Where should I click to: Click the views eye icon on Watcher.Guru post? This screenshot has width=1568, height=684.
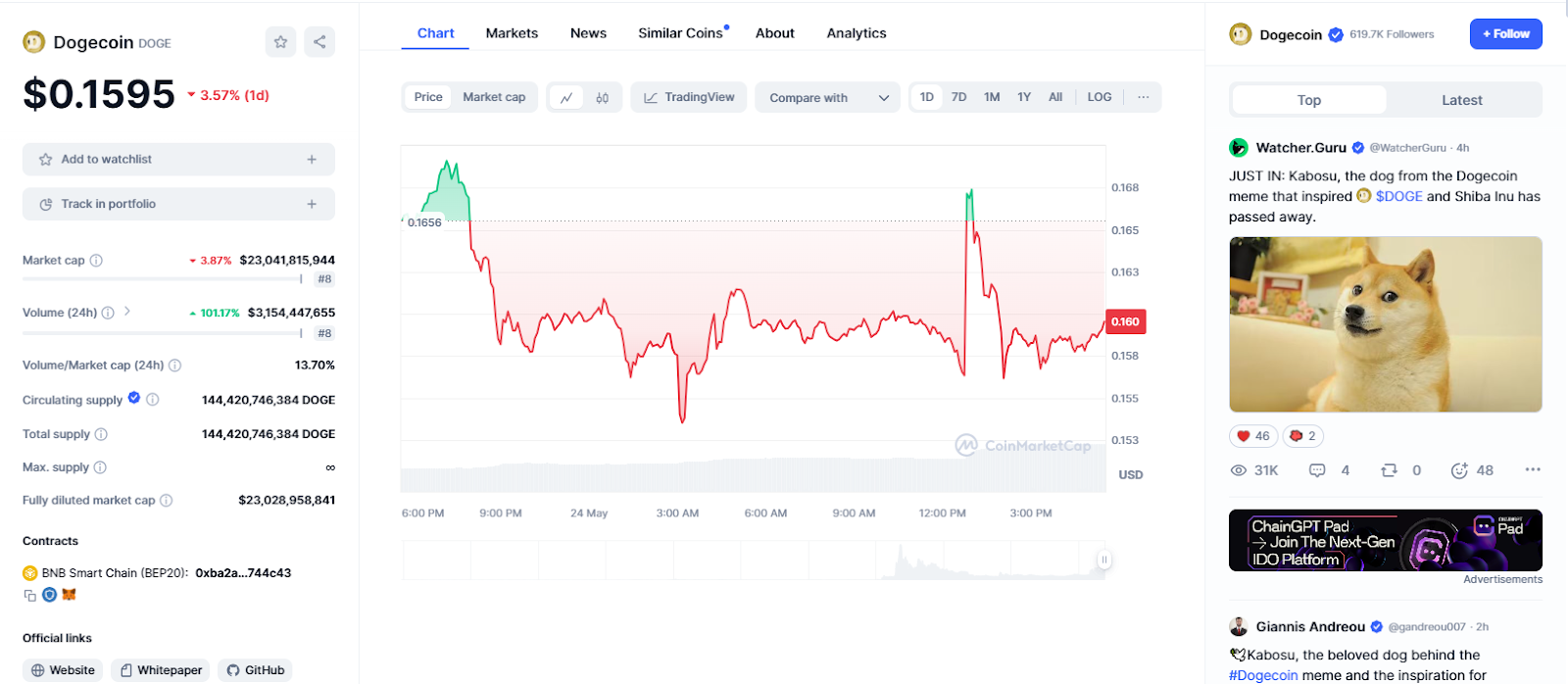pyautogui.click(x=1239, y=470)
